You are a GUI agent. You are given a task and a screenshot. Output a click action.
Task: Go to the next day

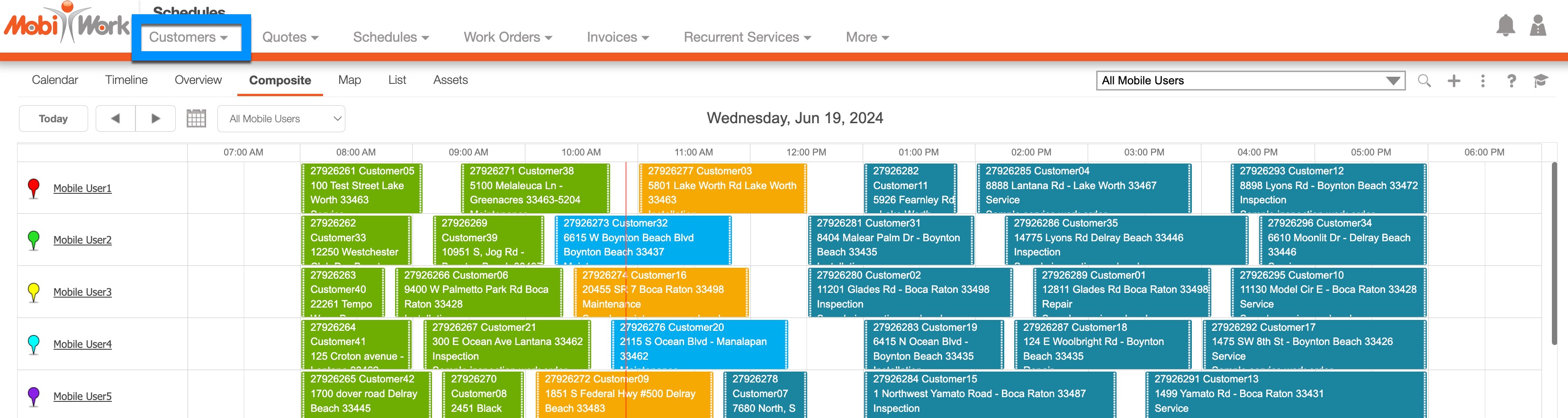point(156,118)
